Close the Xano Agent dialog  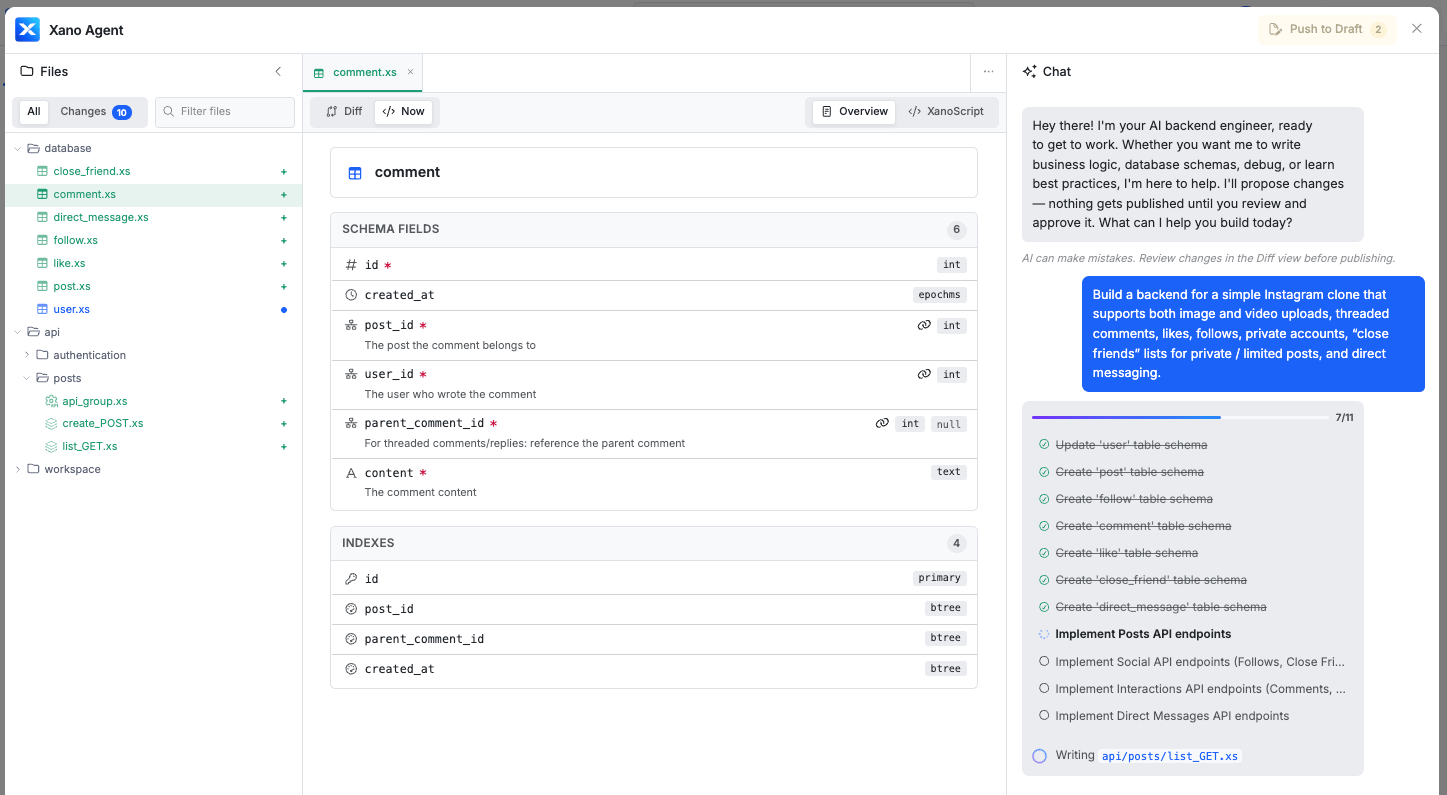[1416, 29]
